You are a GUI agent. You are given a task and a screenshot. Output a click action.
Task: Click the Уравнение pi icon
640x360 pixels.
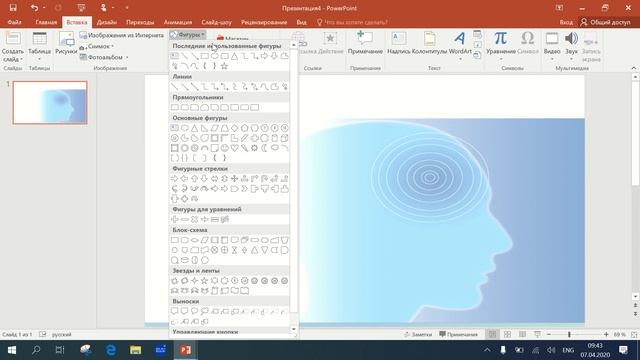[501, 38]
